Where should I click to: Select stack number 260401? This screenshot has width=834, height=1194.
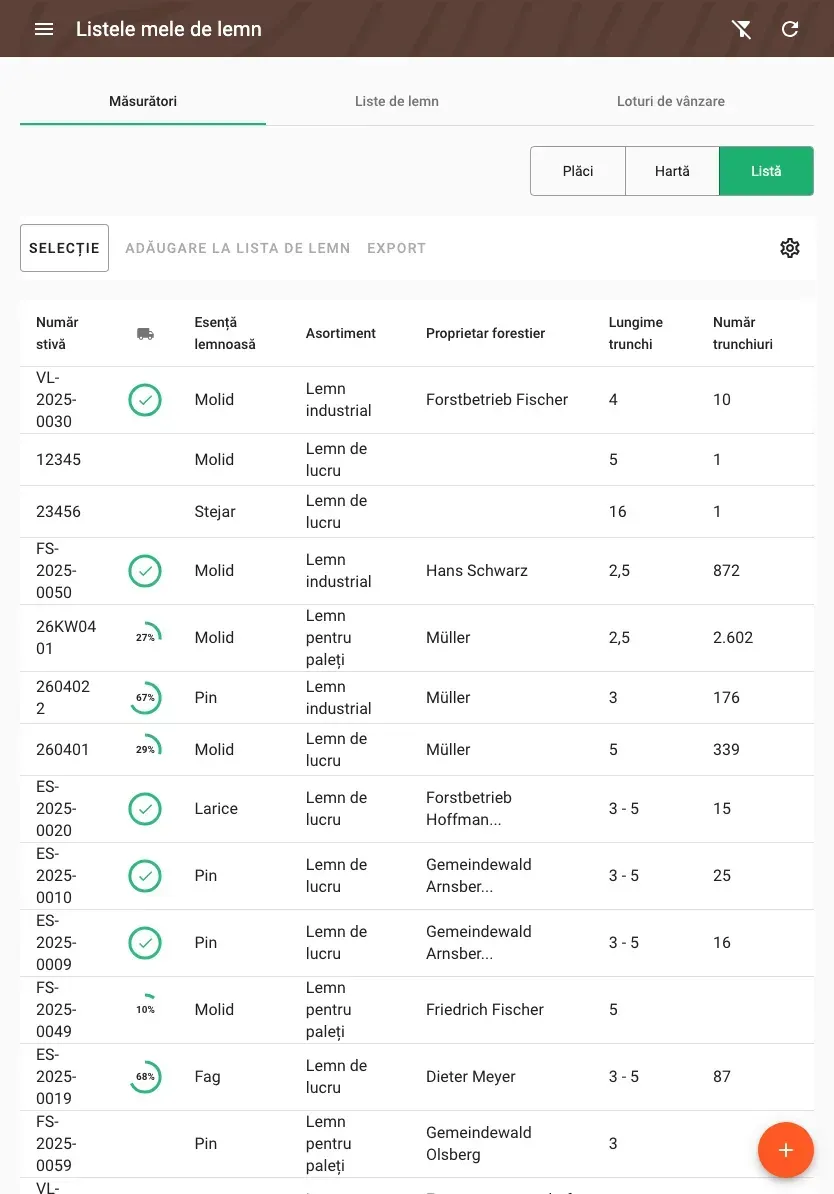[x=62, y=749]
